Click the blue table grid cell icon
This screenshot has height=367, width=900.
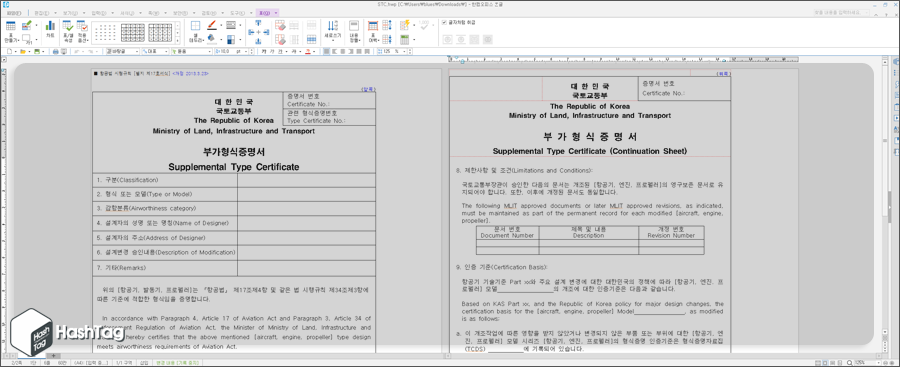(x=311, y=39)
